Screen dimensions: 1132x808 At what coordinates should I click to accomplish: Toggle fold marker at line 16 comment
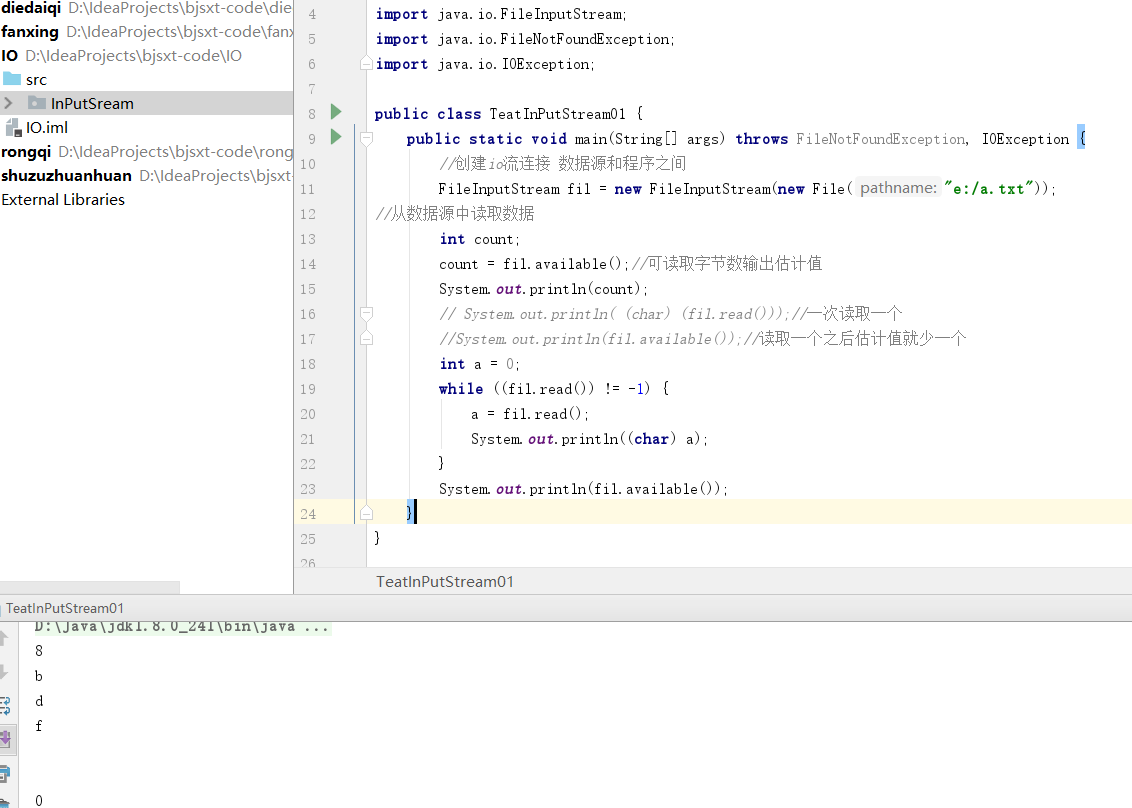(x=366, y=313)
